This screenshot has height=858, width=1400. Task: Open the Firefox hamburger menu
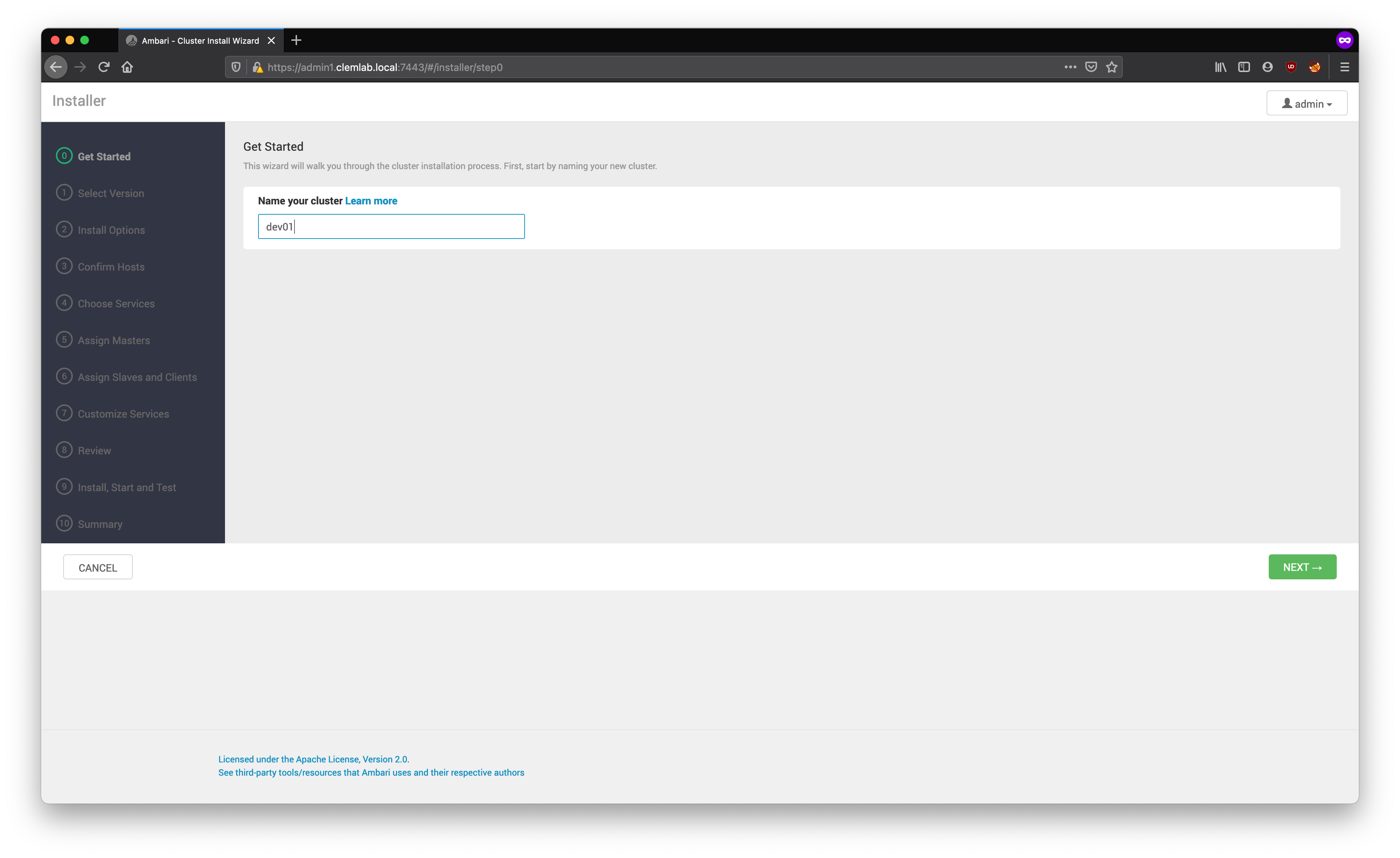pos(1344,67)
